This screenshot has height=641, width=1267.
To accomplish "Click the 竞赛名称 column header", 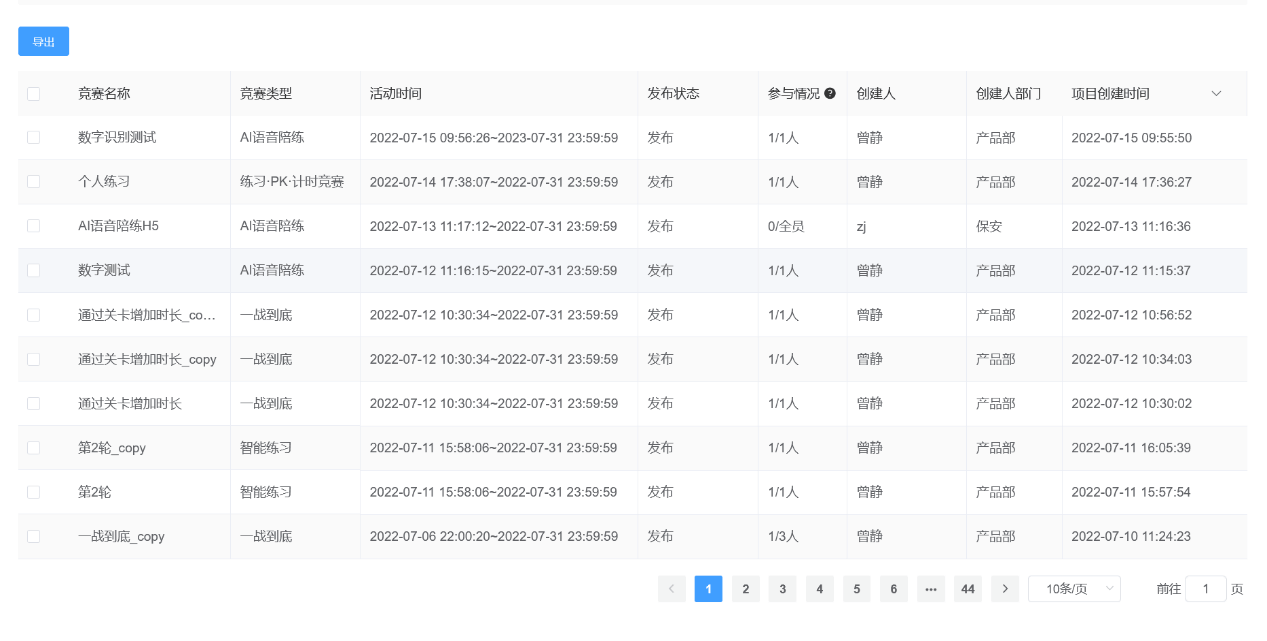I will tap(104, 94).
